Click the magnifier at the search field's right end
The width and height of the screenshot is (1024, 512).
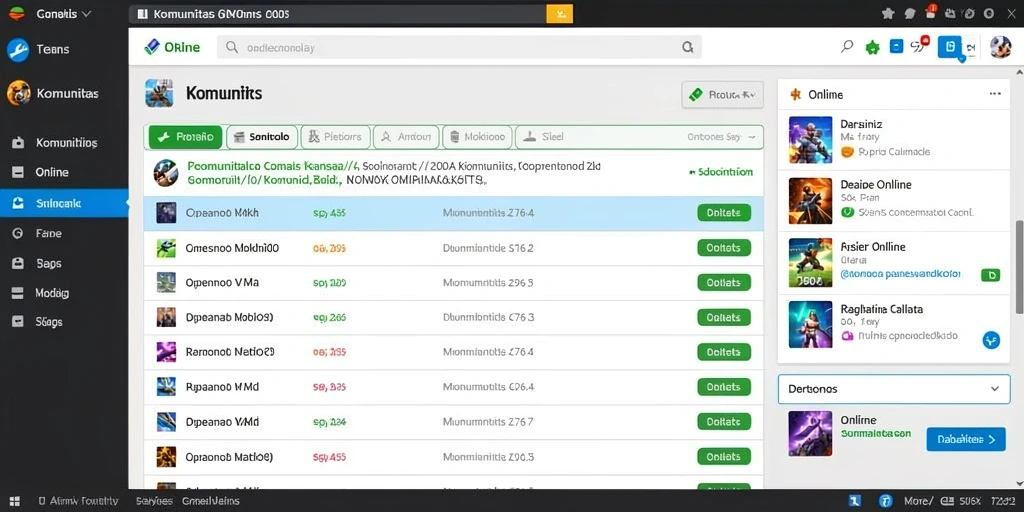pyautogui.click(x=687, y=47)
